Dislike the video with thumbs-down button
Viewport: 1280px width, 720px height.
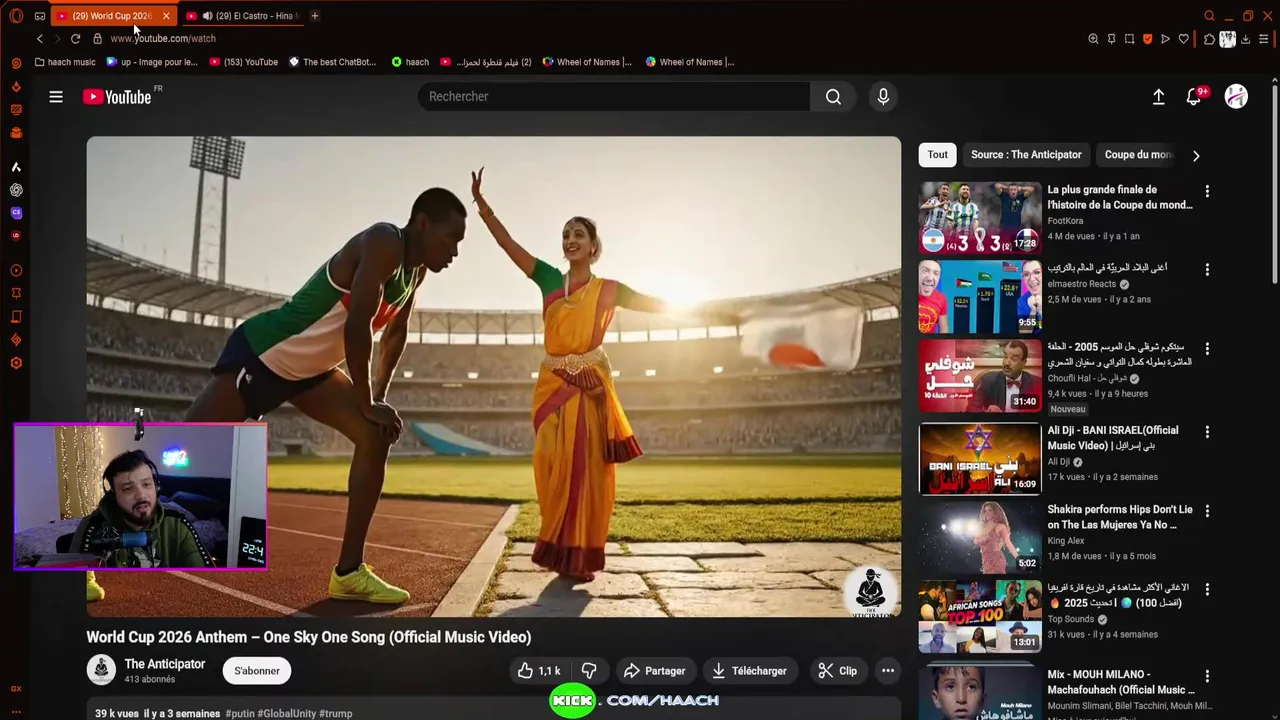tap(589, 671)
